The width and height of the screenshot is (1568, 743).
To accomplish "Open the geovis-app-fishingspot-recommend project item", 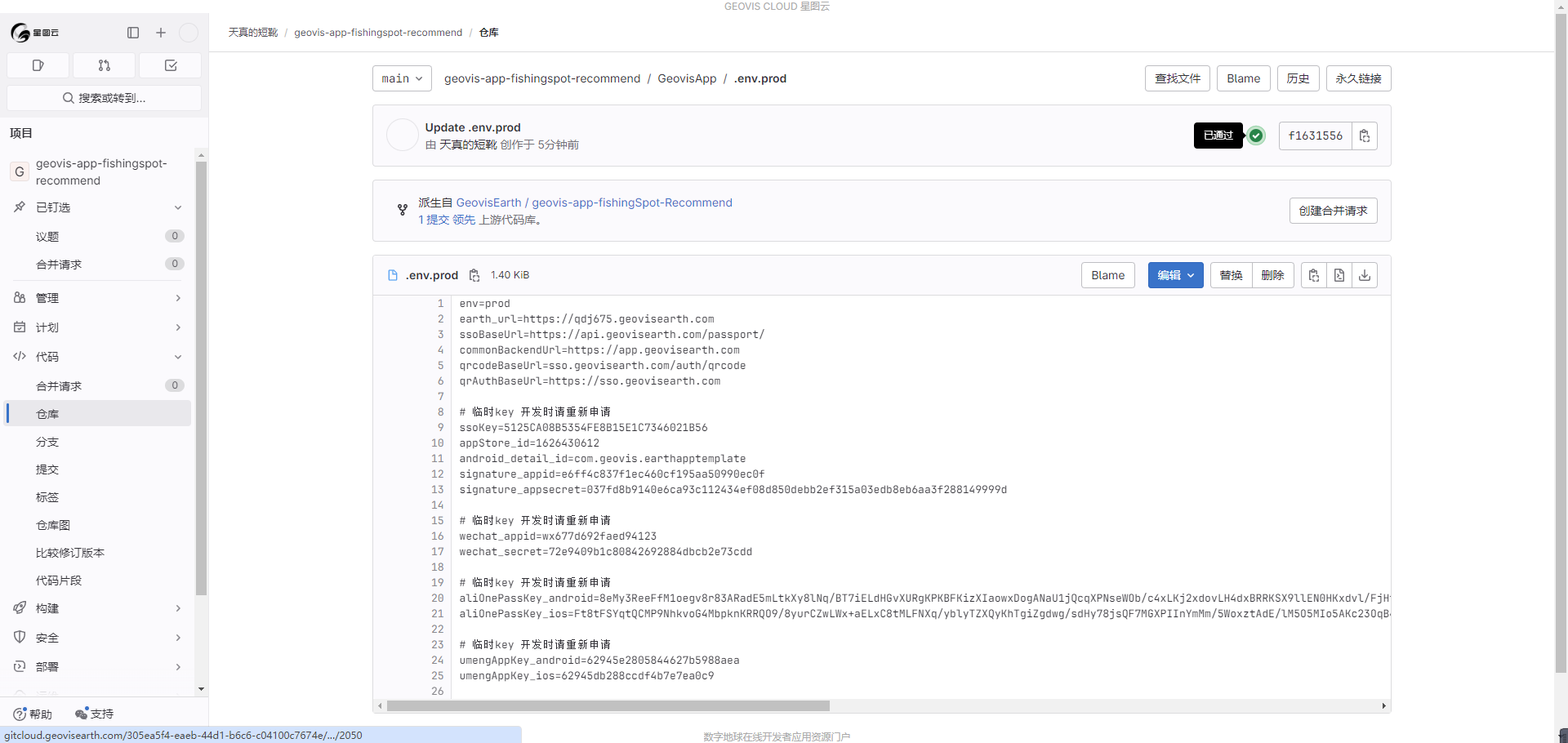I will point(99,172).
